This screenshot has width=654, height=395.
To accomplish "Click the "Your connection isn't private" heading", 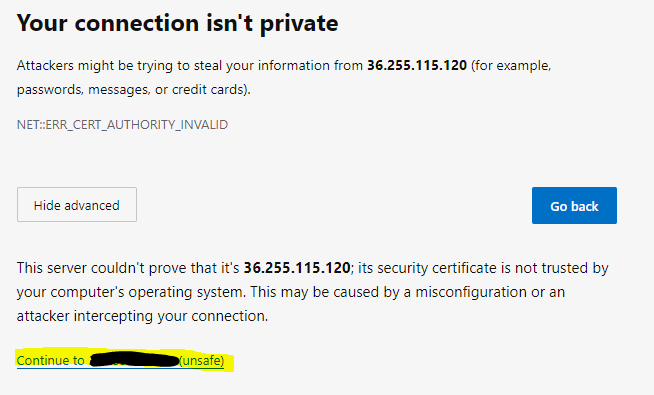I will [x=177, y=23].
